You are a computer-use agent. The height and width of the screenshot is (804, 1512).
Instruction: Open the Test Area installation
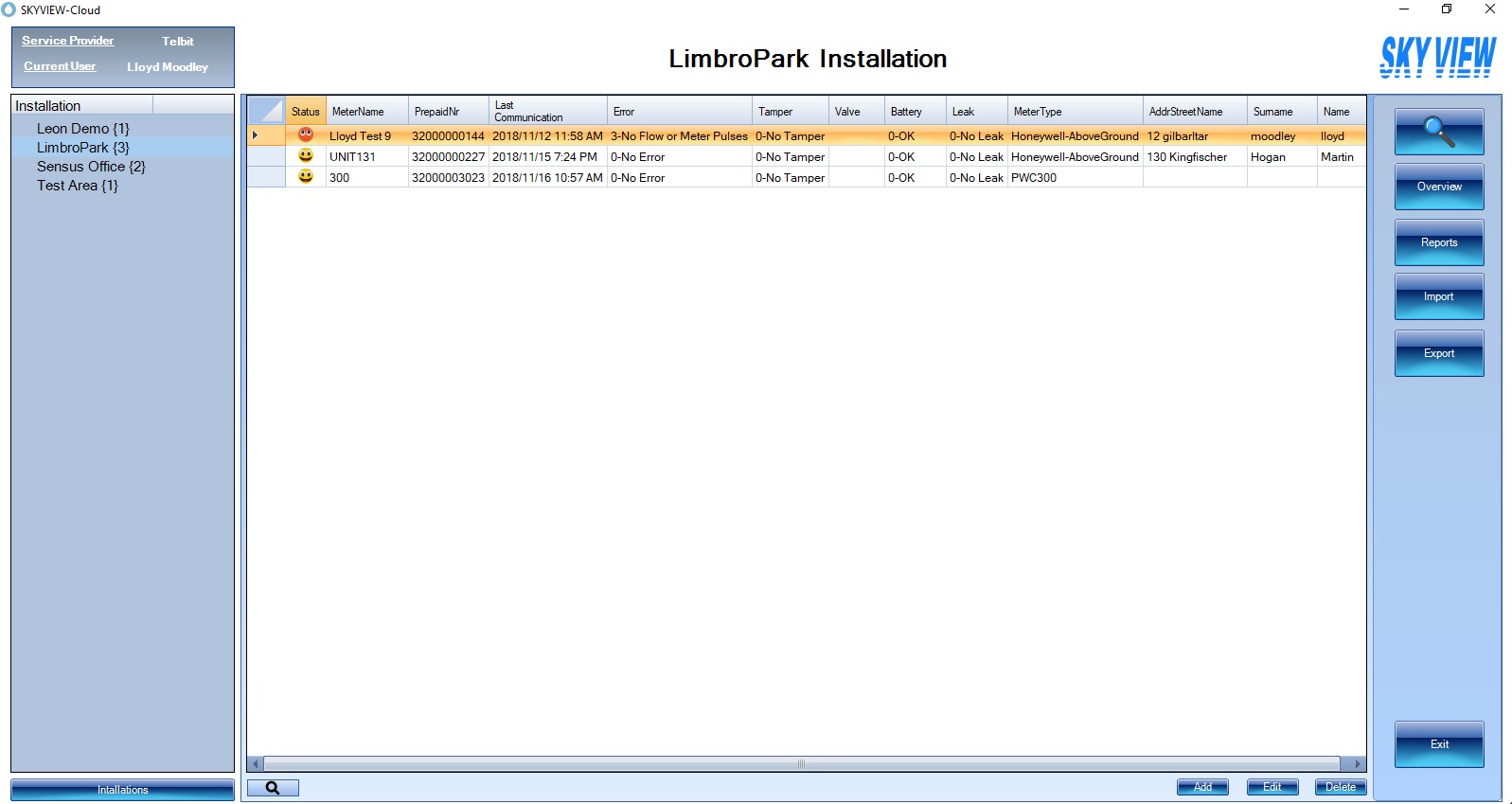tap(78, 186)
